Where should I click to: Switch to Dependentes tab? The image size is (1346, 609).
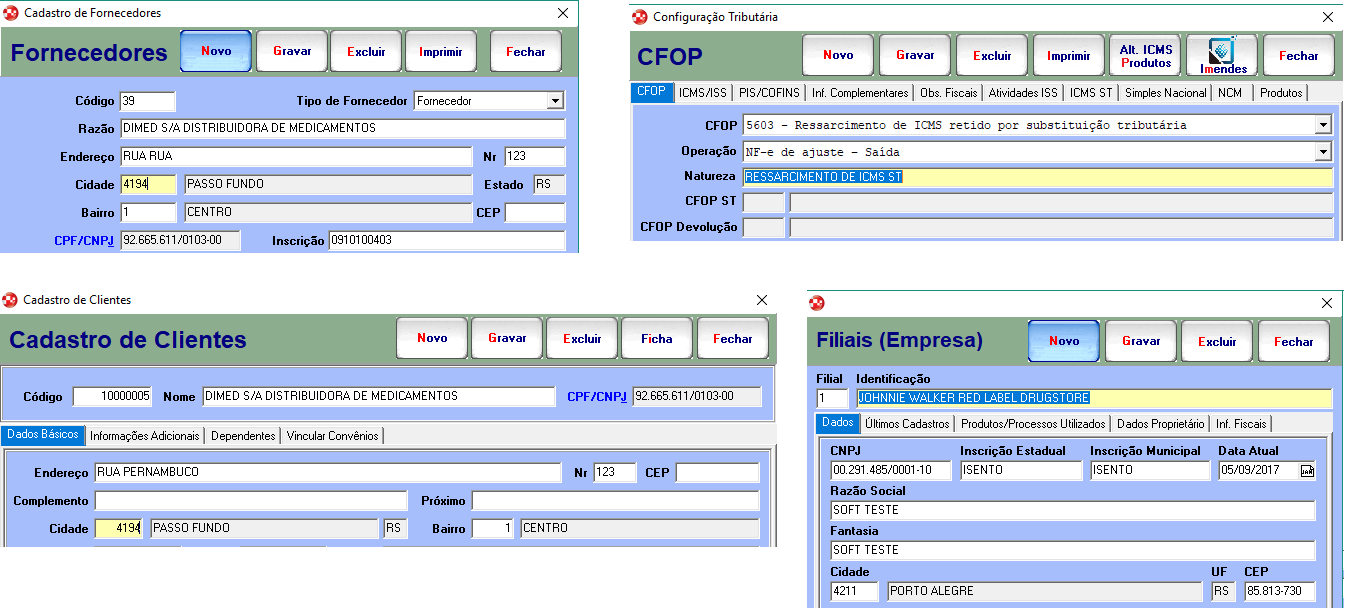click(243, 436)
